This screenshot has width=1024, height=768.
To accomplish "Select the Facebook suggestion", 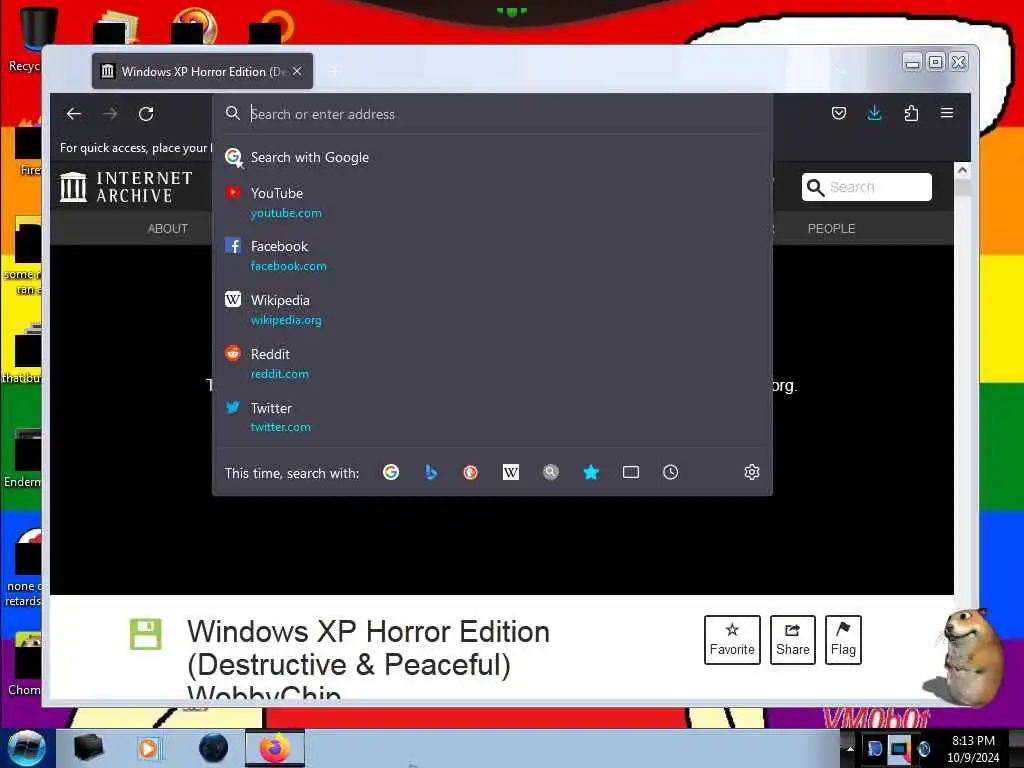I will 492,256.
